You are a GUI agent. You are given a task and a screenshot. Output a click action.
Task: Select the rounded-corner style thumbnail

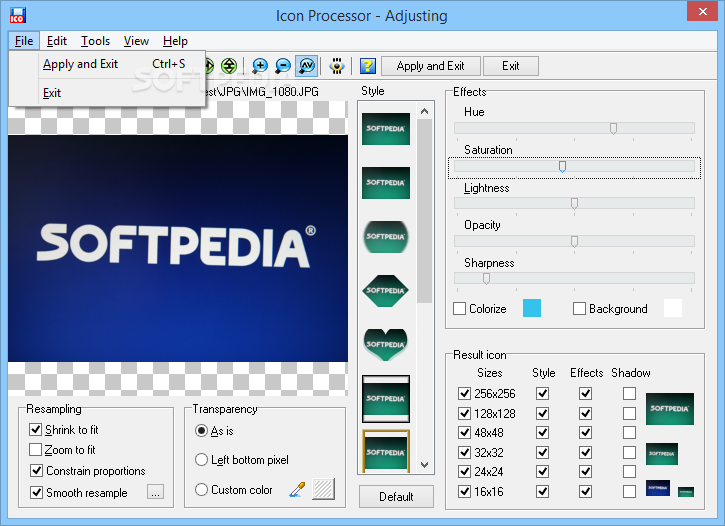pos(386,237)
